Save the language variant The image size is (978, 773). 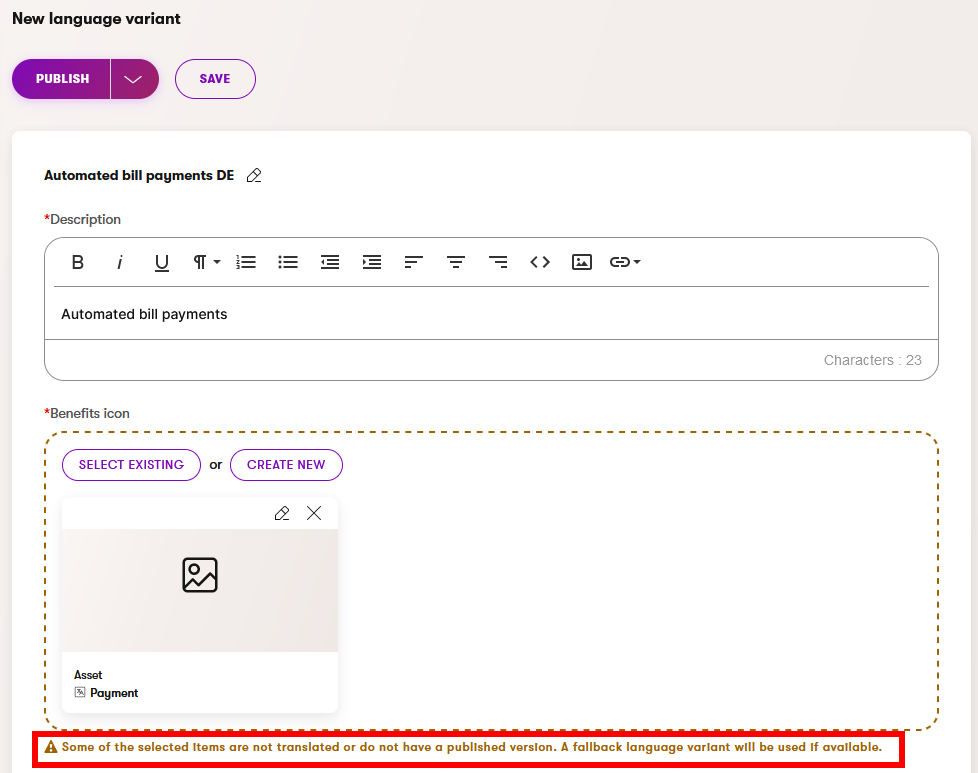click(215, 79)
